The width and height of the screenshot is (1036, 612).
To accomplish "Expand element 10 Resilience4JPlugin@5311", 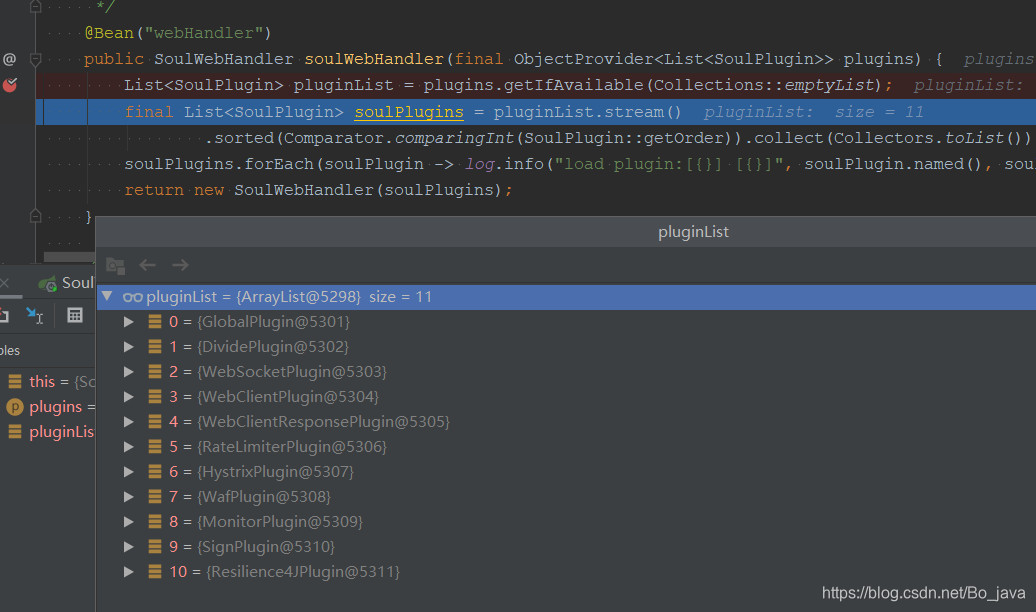I will pyautogui.click(x=129, y=572).
